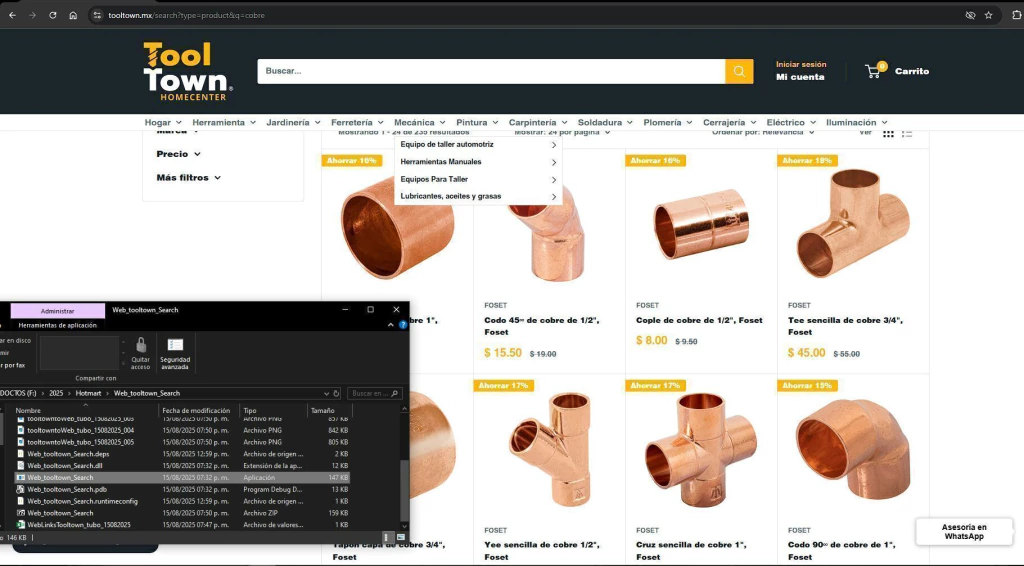Screen dimensions: 1024x566
Task: Open Tee sencilla de cobre 3/4" product
Action: click(845, 326)
